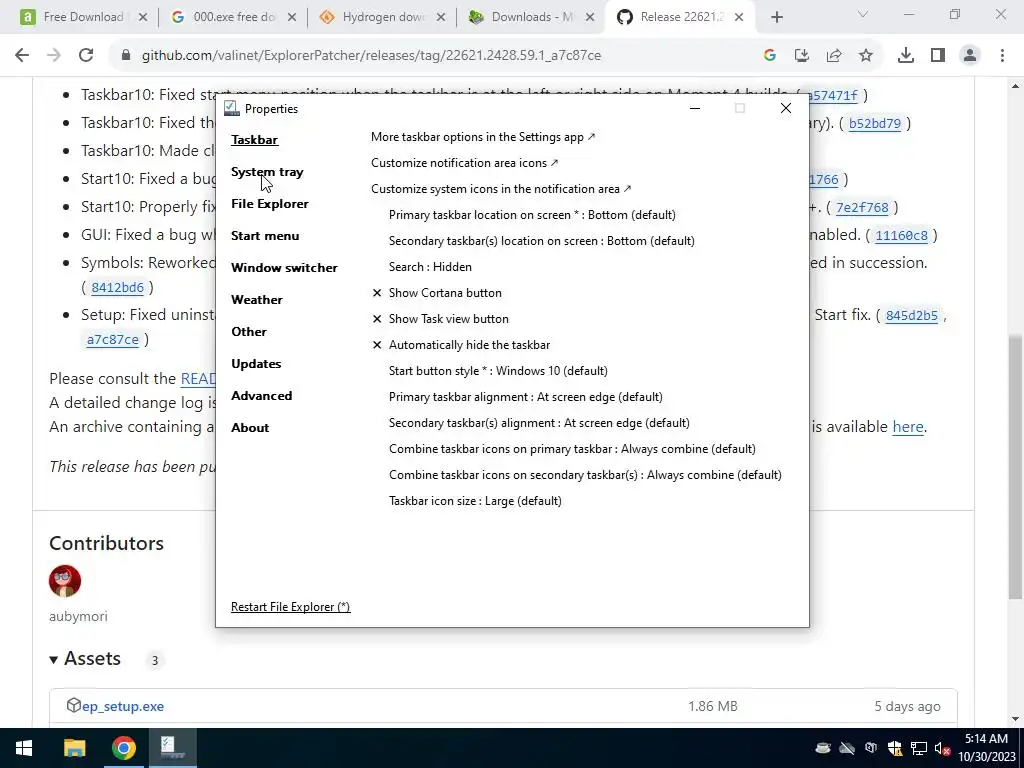
Task: Open commit link a7c87ce
Action: point(112,340)
